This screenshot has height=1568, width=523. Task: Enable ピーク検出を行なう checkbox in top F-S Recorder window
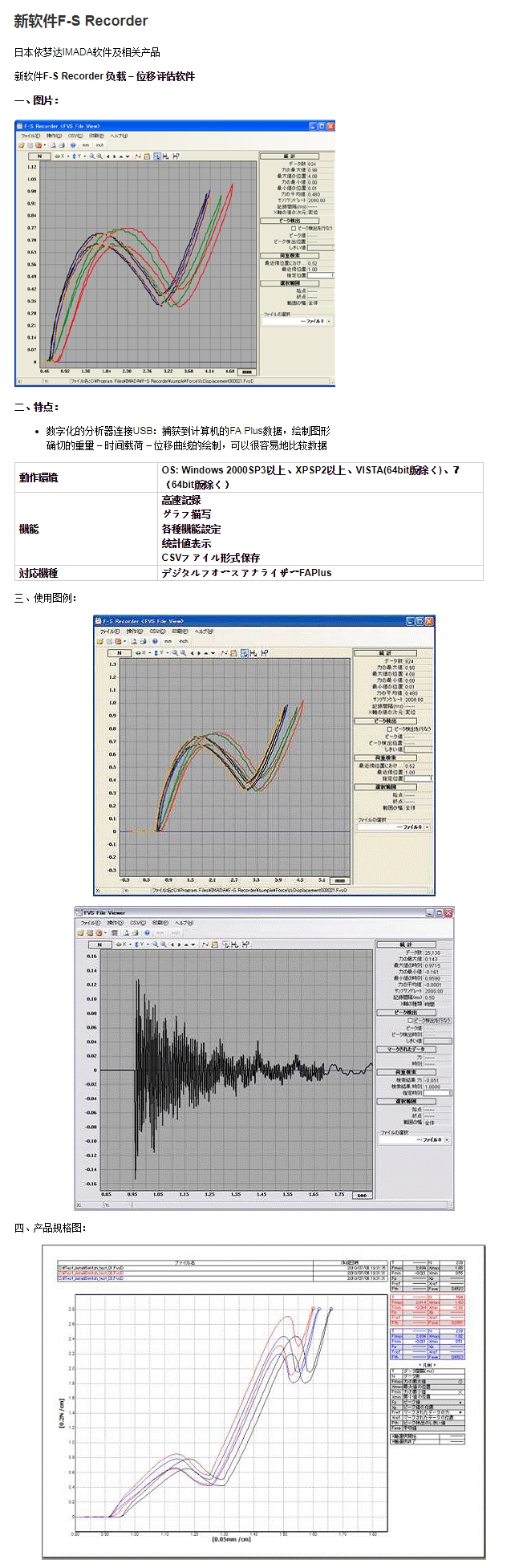pyautogui.click(x=293, y=228)
